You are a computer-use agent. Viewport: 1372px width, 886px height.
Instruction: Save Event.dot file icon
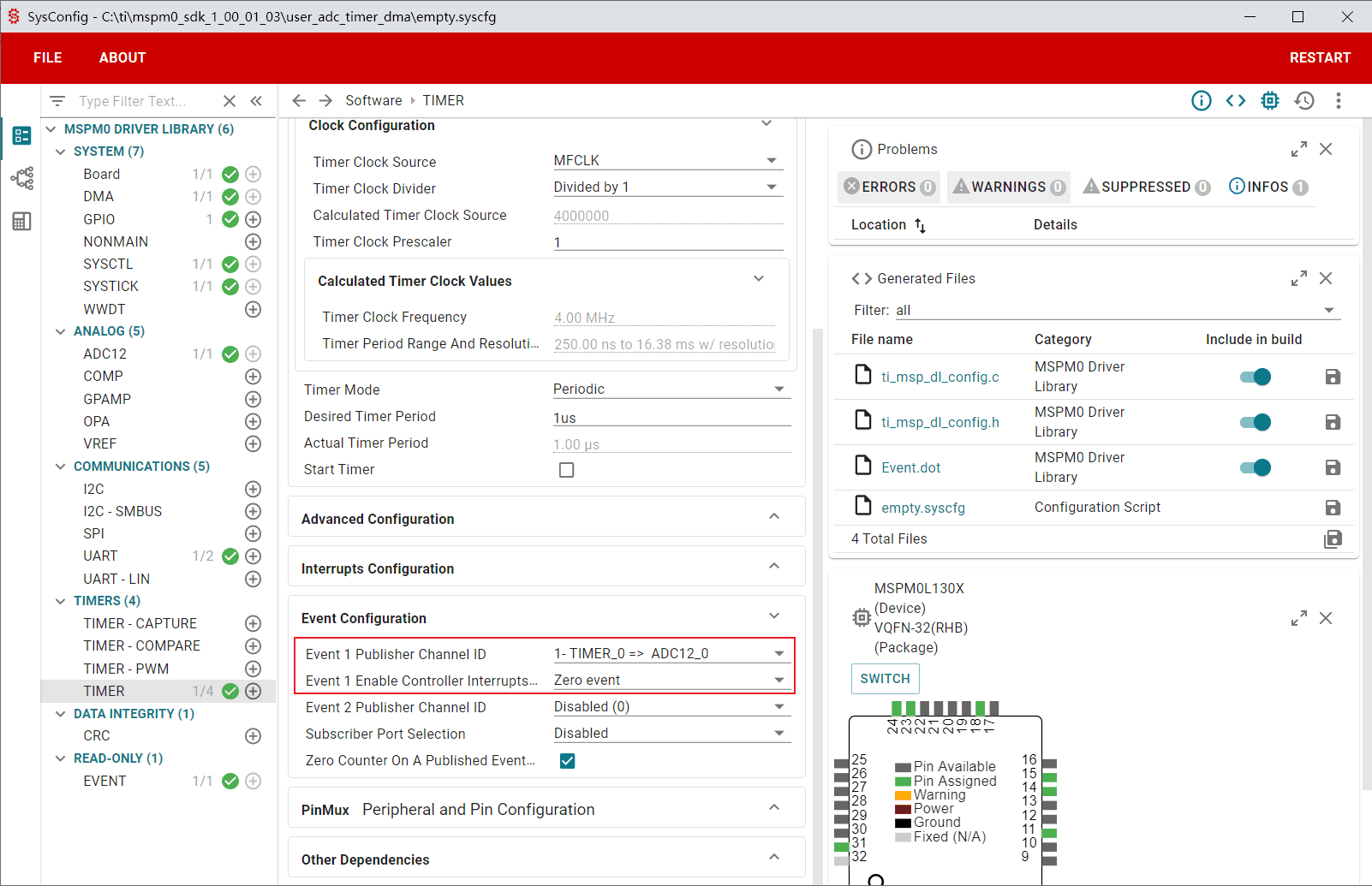(1333, 467)
